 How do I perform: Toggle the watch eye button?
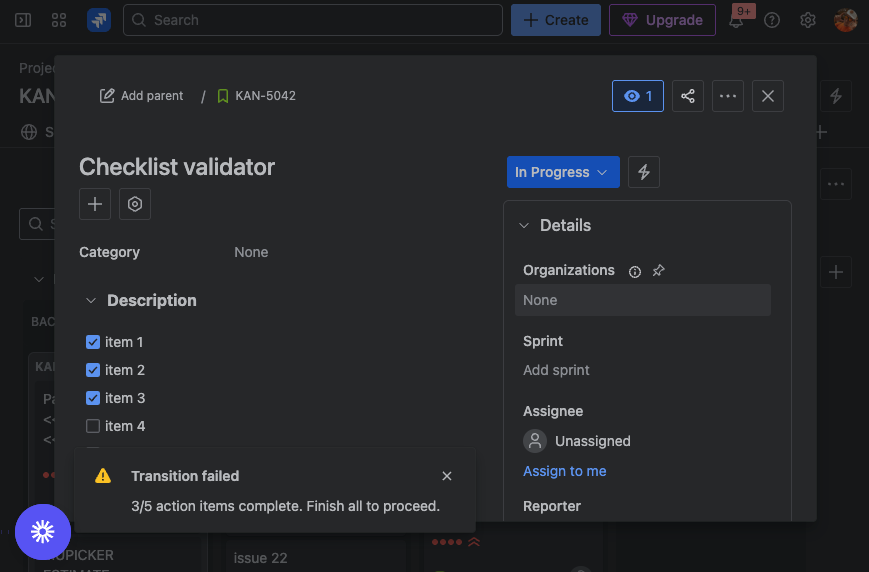[638, 96]
